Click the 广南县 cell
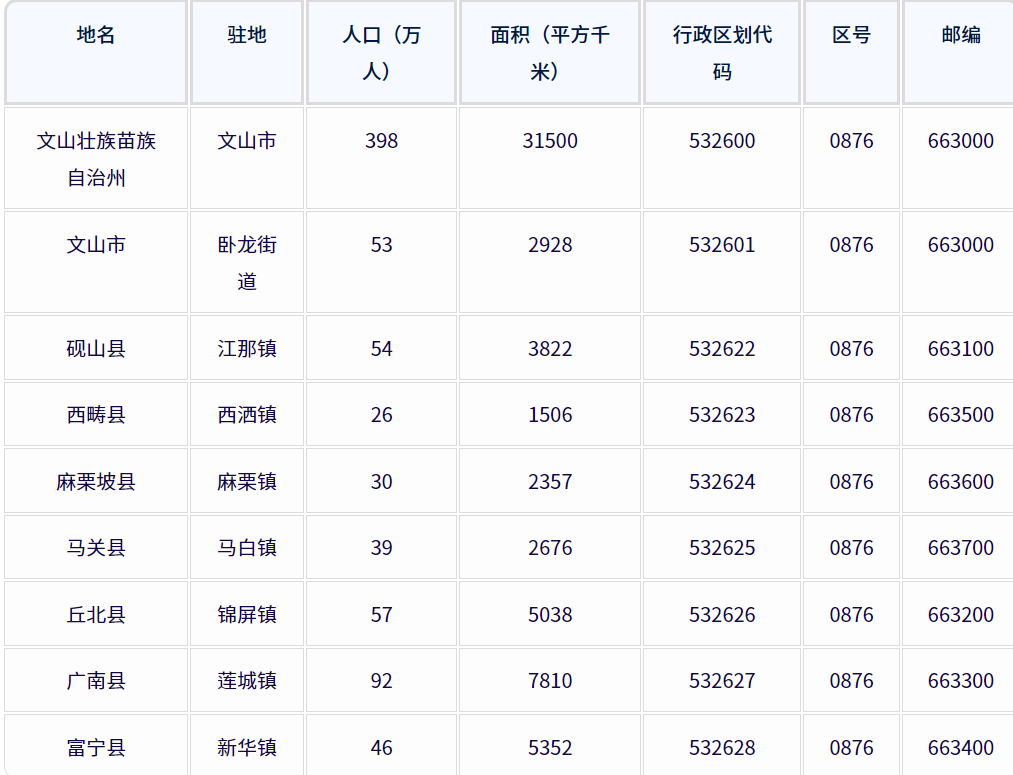 point(96,681)
